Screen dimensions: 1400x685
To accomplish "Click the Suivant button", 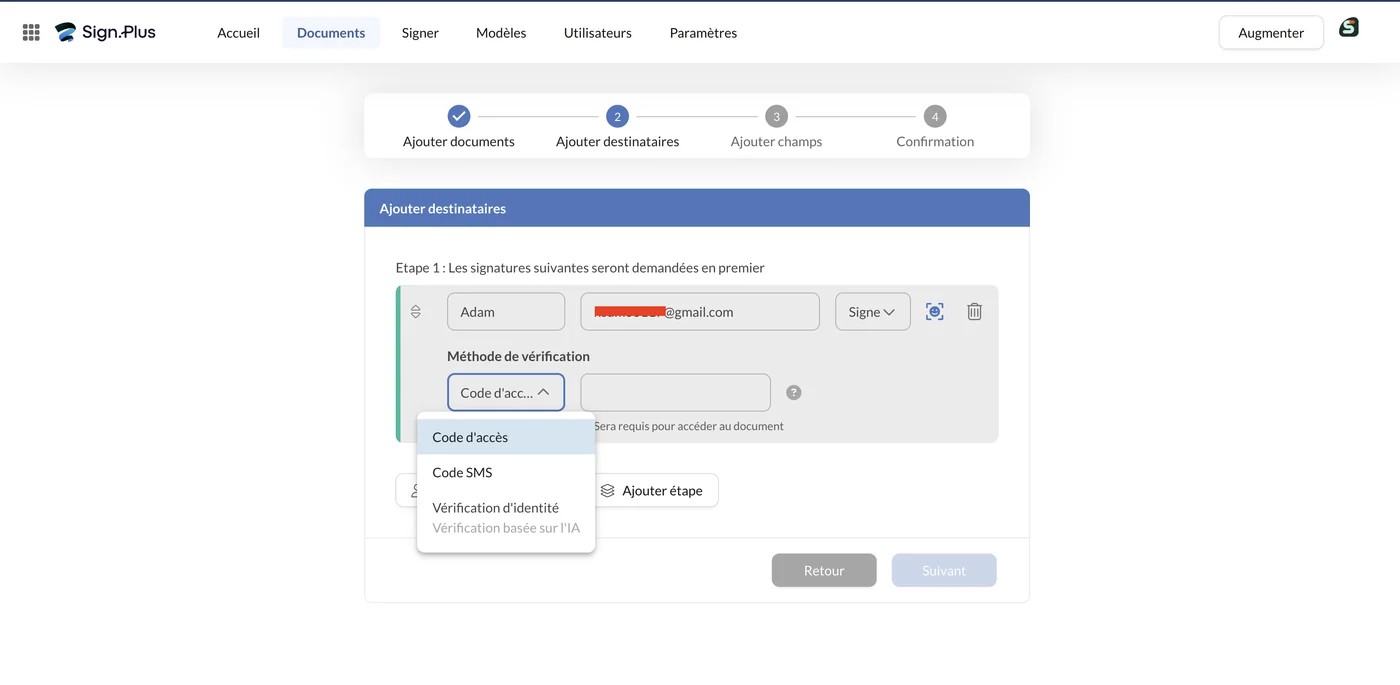I will (944, 570).
